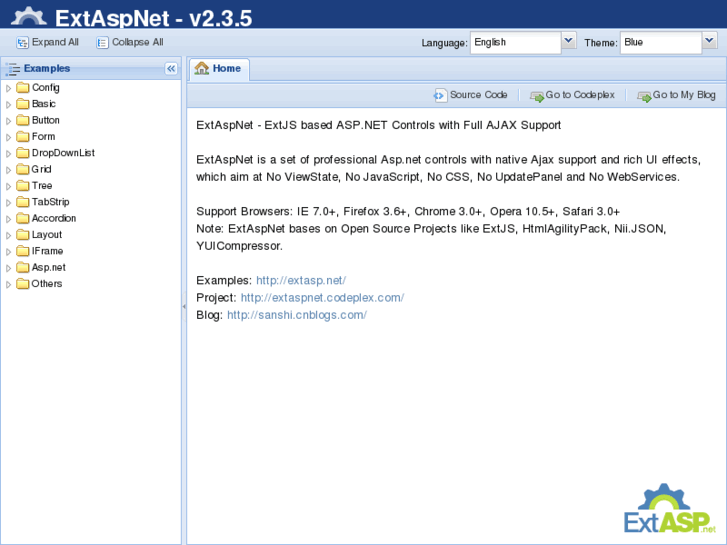
Task: Click the Grid folder icon
Action: tap(23, 169)
